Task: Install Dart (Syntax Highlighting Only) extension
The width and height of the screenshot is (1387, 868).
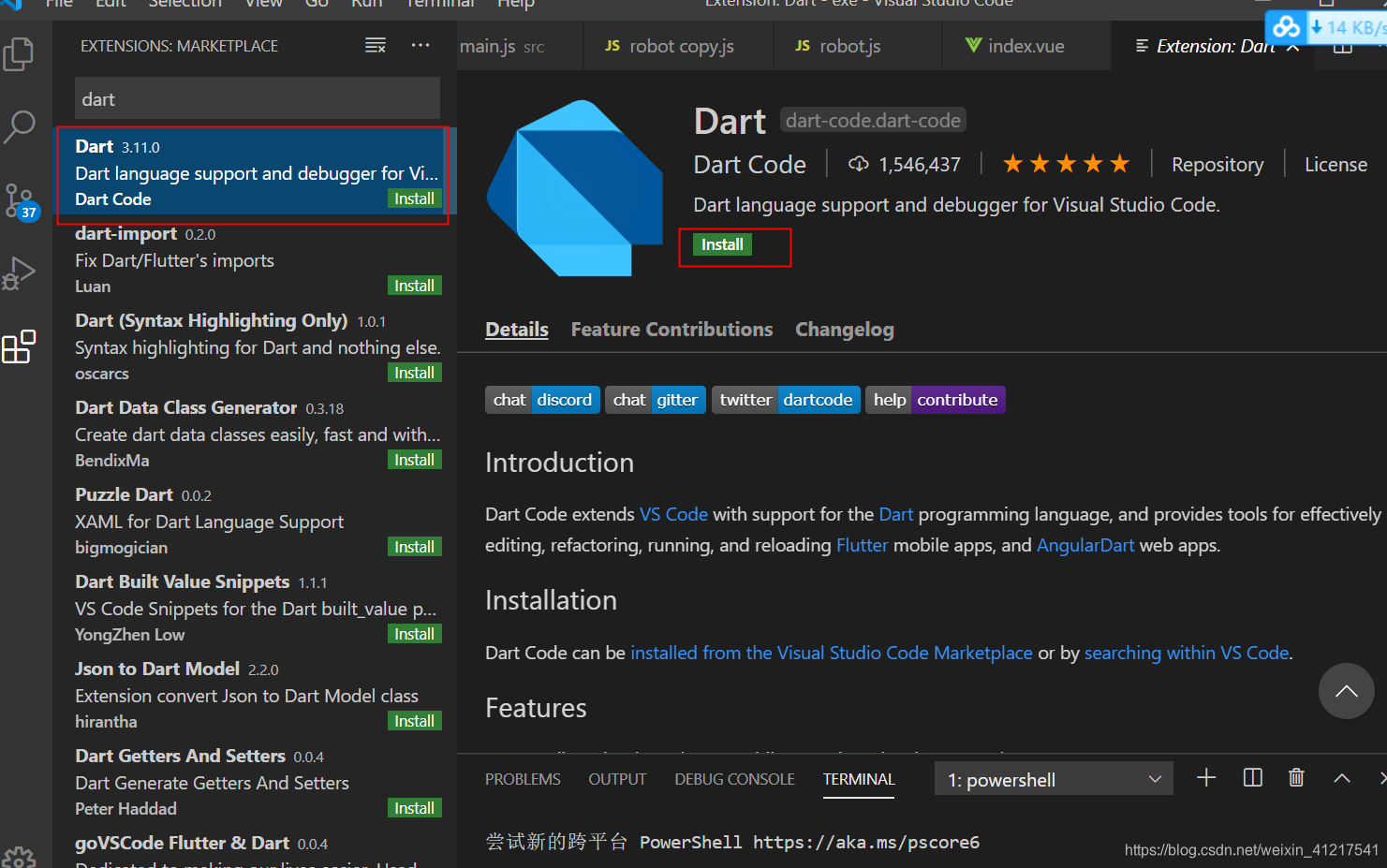Action: [x=414, y=373]
